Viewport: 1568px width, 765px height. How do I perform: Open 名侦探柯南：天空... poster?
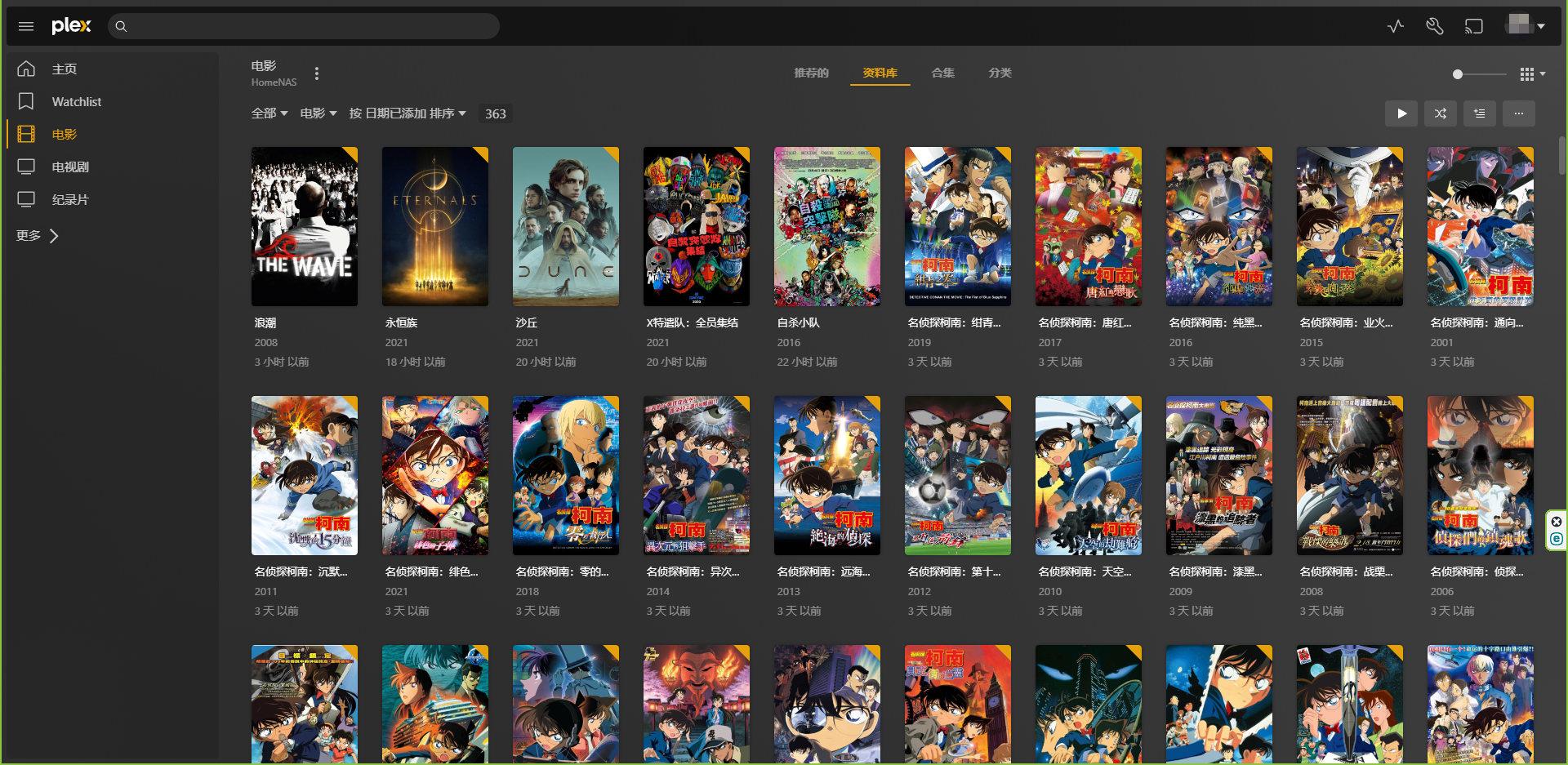[1089, 475]
